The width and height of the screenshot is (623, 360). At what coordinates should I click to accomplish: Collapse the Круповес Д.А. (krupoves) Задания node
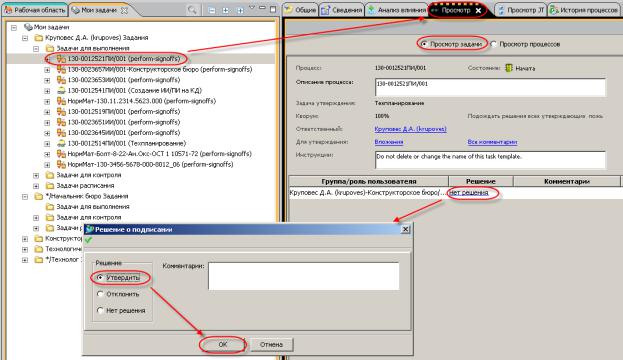click(25, 38)
